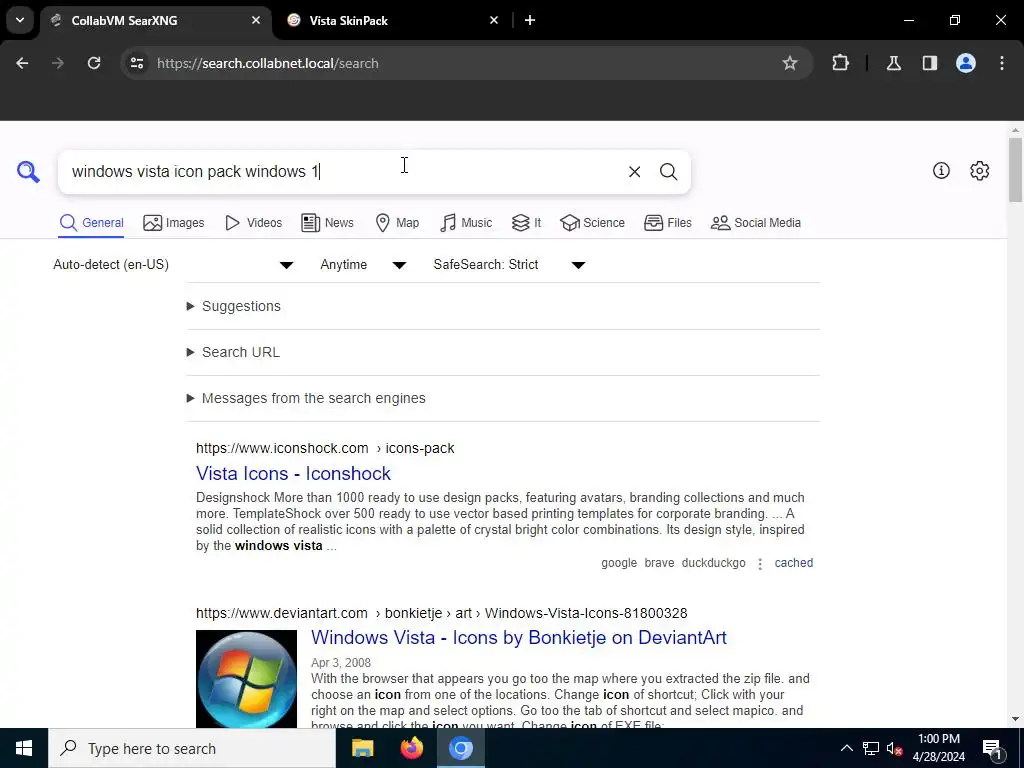The width and height of the screenshot is (1024, 768).
Task: Click the browser forward arrow
Action: pyautogui.click(x=58, y=63)
